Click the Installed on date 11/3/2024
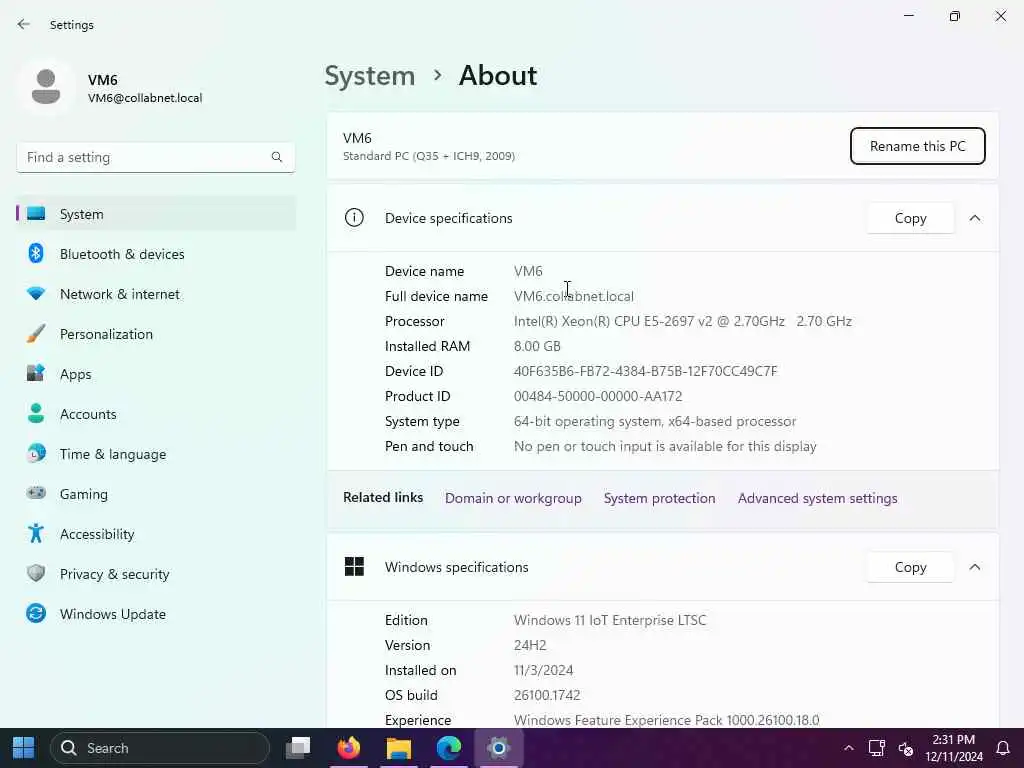The height and width of the screenshot is (768, 1024). click(x=543, y=670)
